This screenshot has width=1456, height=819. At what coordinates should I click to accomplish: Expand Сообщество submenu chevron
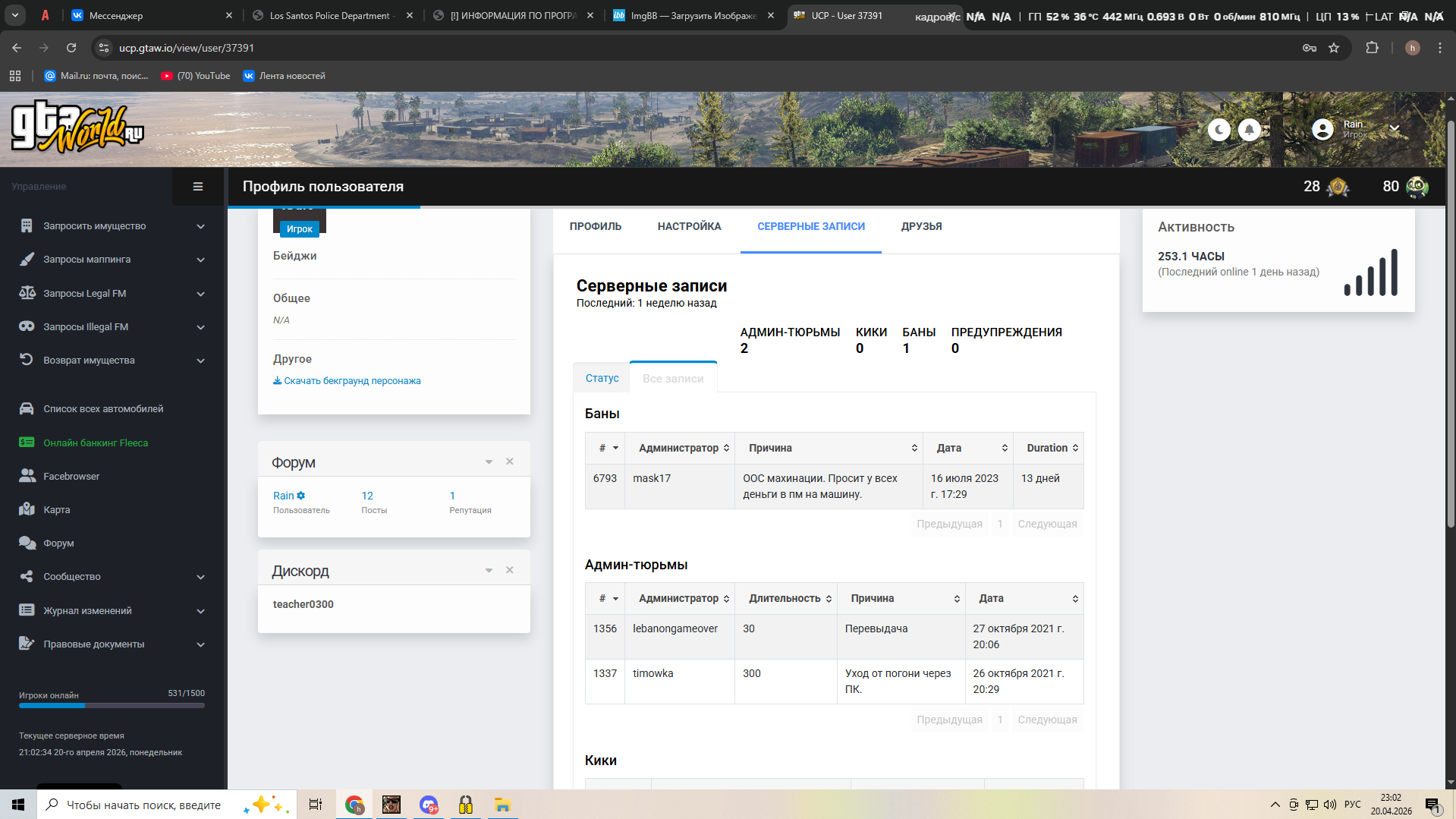(200, 577)
